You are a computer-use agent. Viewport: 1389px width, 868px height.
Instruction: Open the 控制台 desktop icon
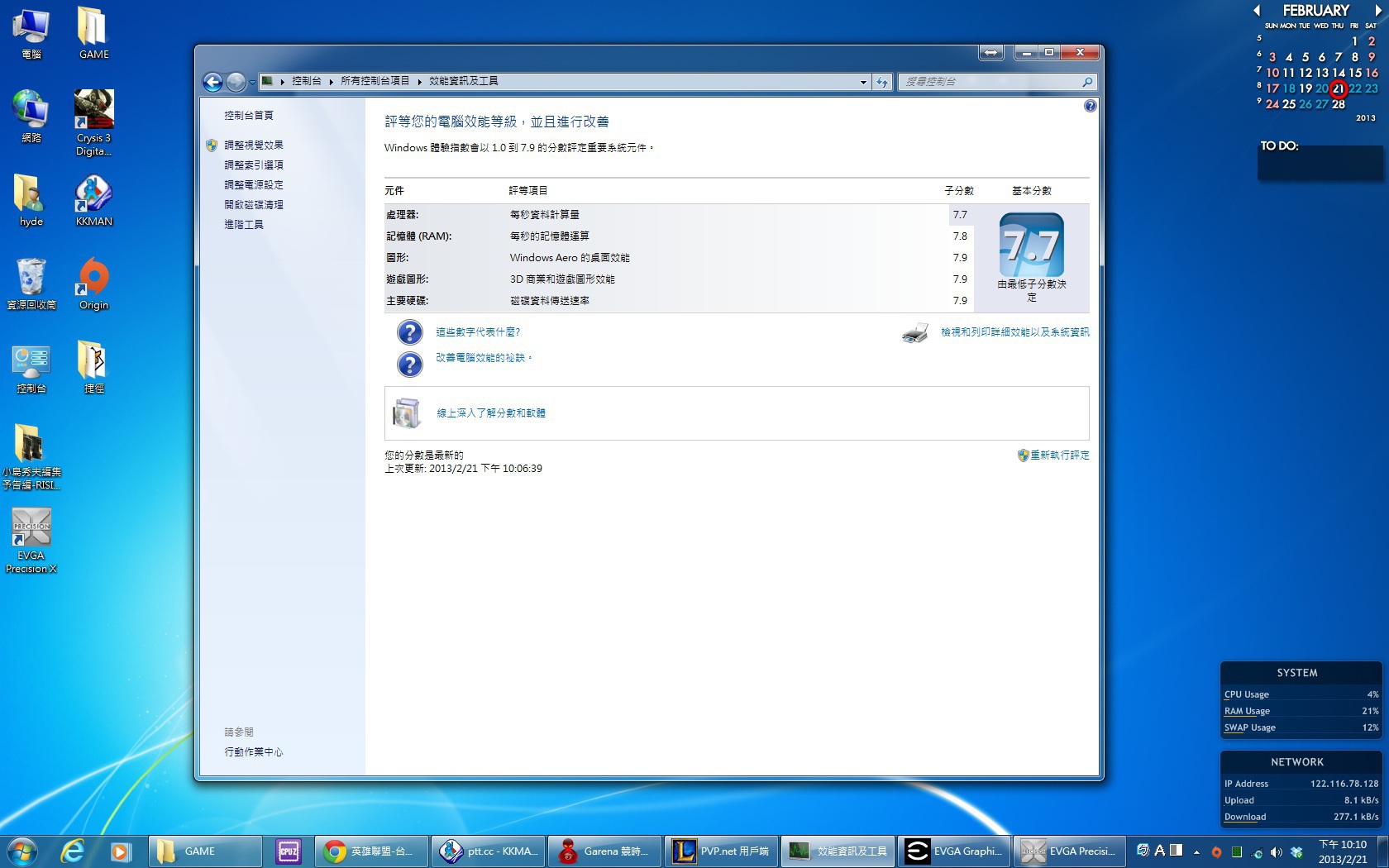pyautogui.click(x=31, y=368)
